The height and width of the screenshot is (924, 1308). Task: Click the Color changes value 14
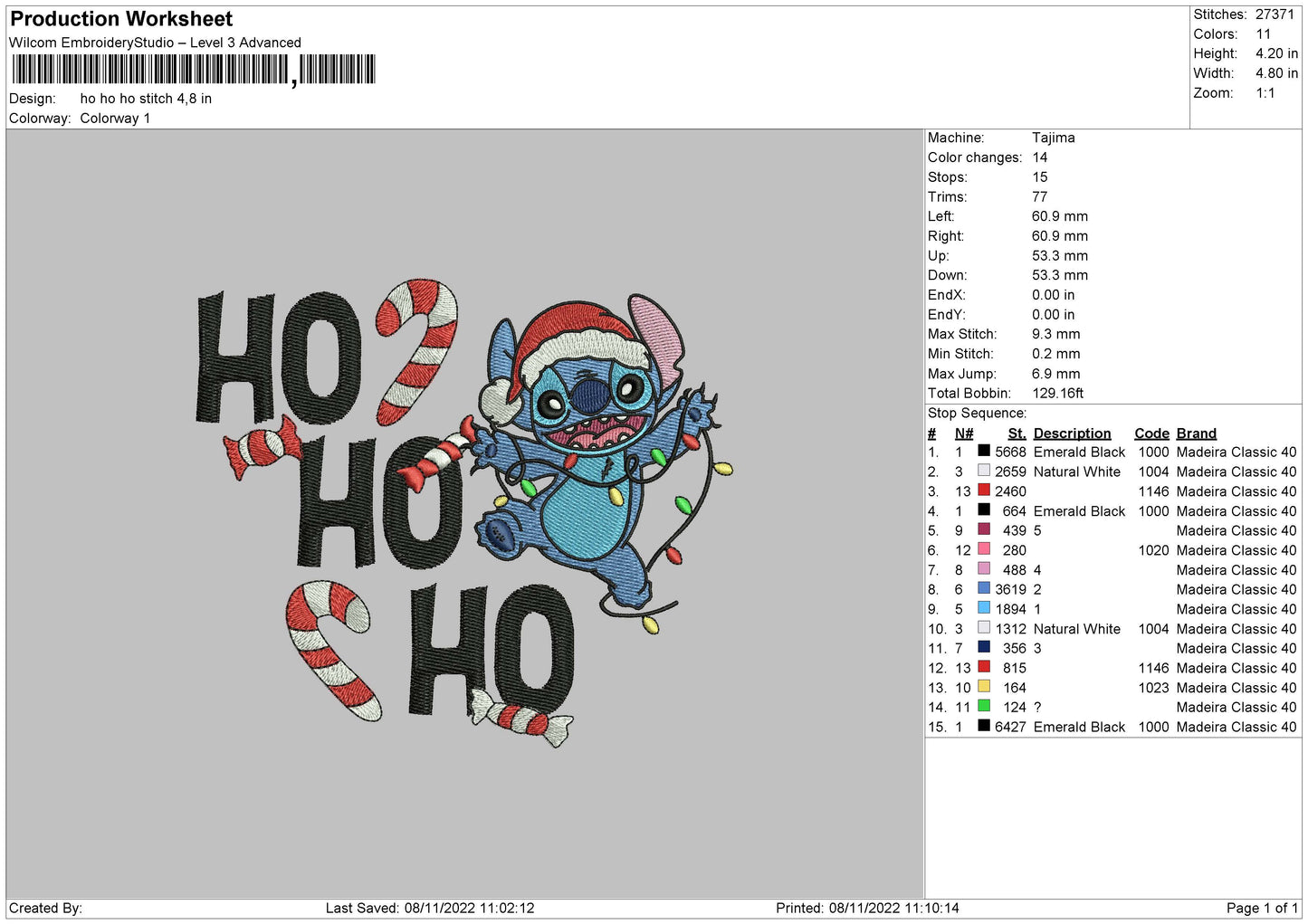click(1040, 157)
